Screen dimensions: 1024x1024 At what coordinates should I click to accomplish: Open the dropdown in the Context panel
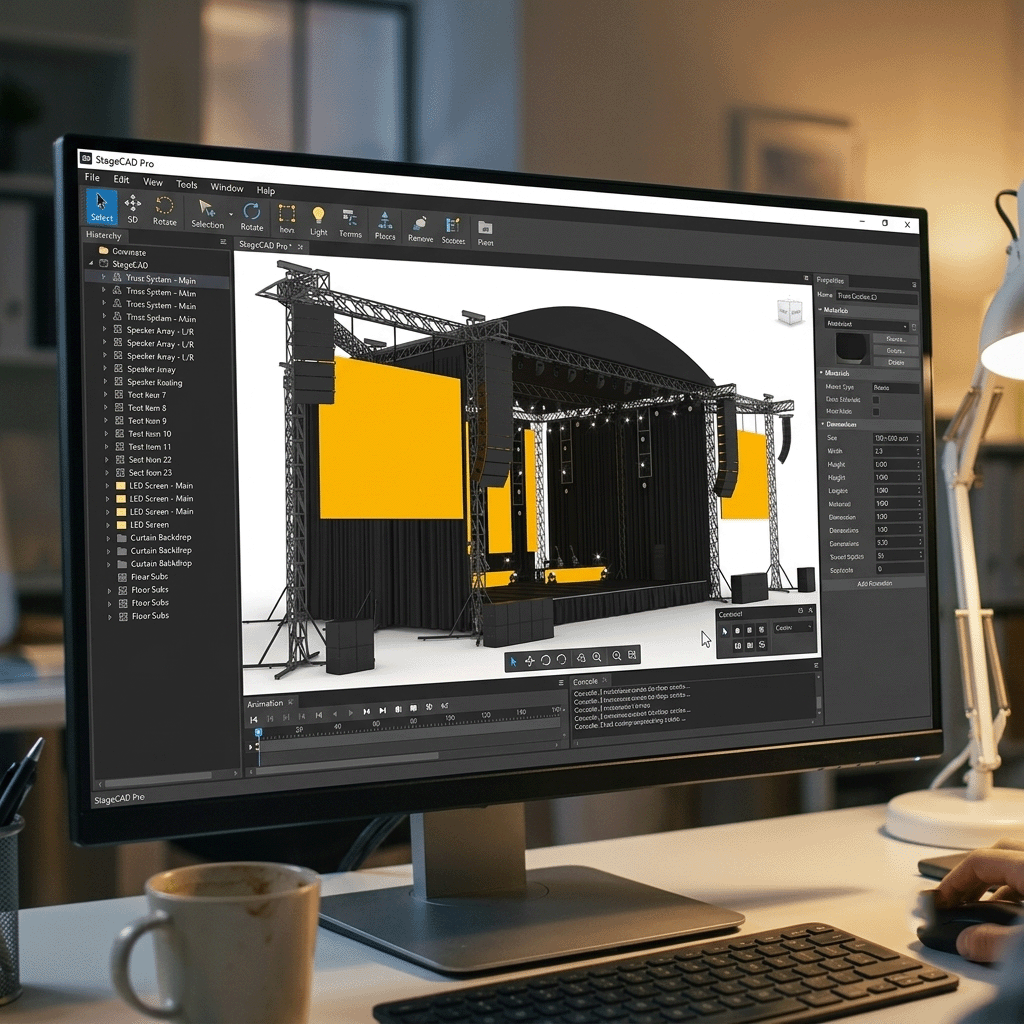793,628
